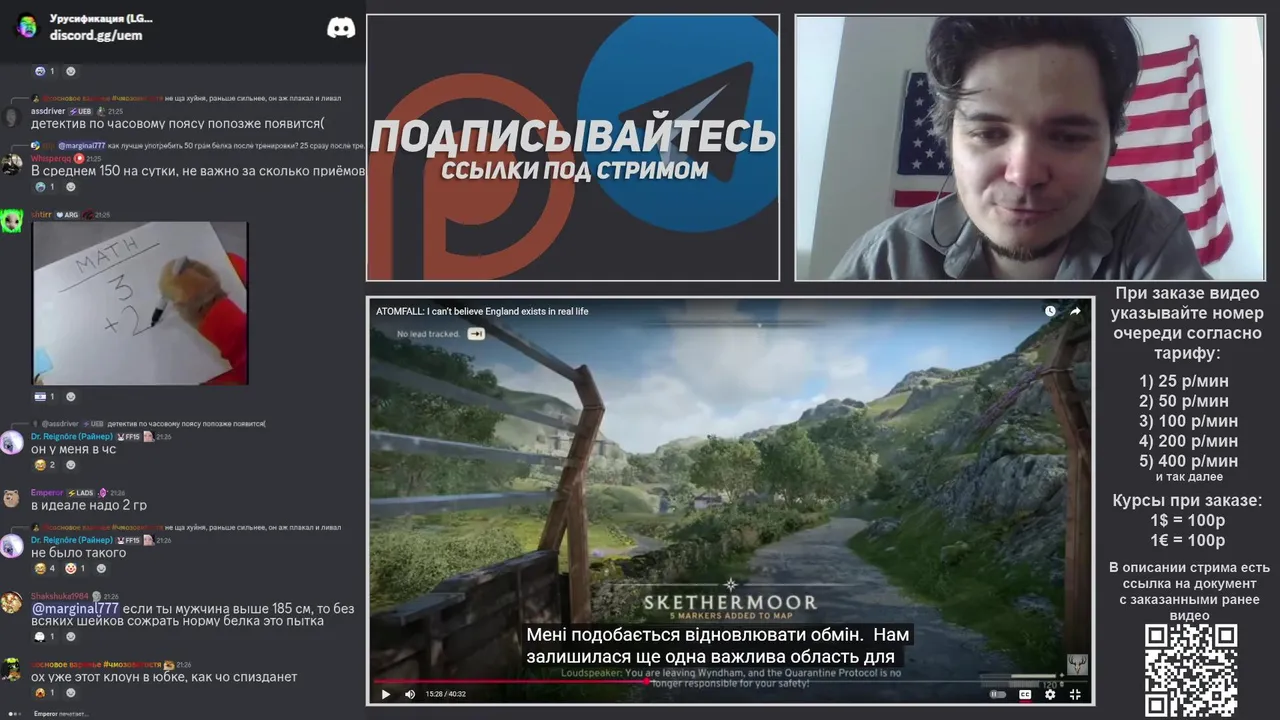The height and width of the screenshot is (720, 1280).
Task: Click price line '5) 400 р/мин'
Action: click(1188, 461)
